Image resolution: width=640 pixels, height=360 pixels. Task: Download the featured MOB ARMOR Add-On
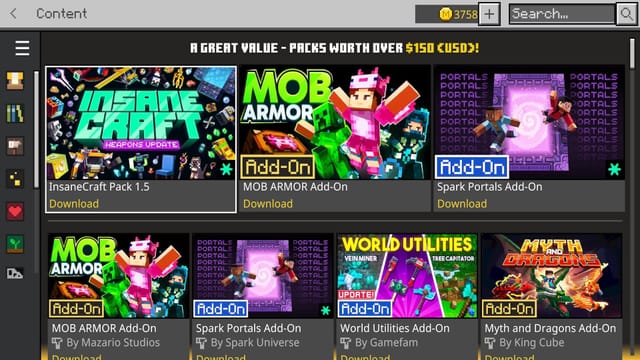click(x=268, y=204)
